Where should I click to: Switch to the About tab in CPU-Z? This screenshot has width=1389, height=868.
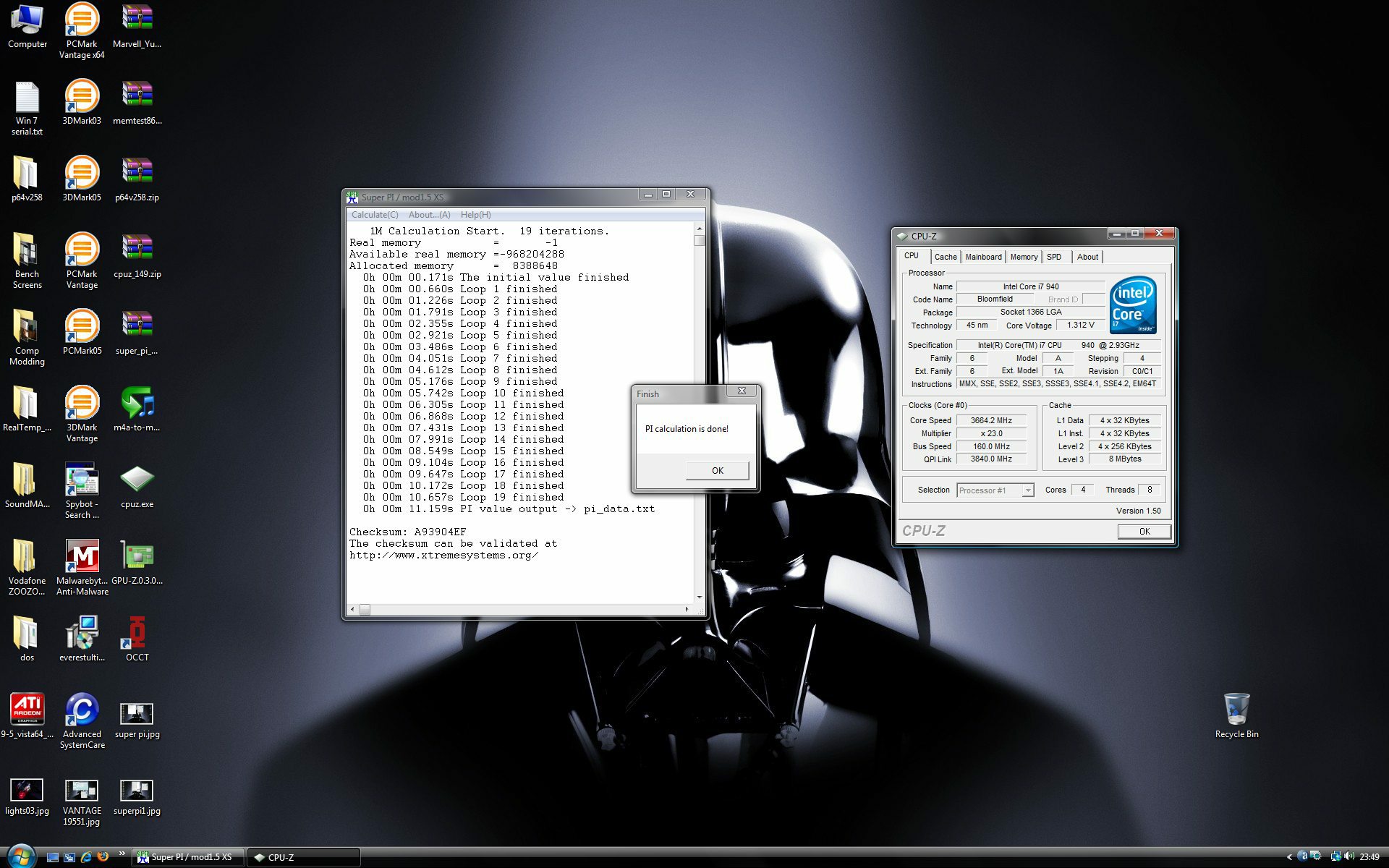(x=1087, y=257)
